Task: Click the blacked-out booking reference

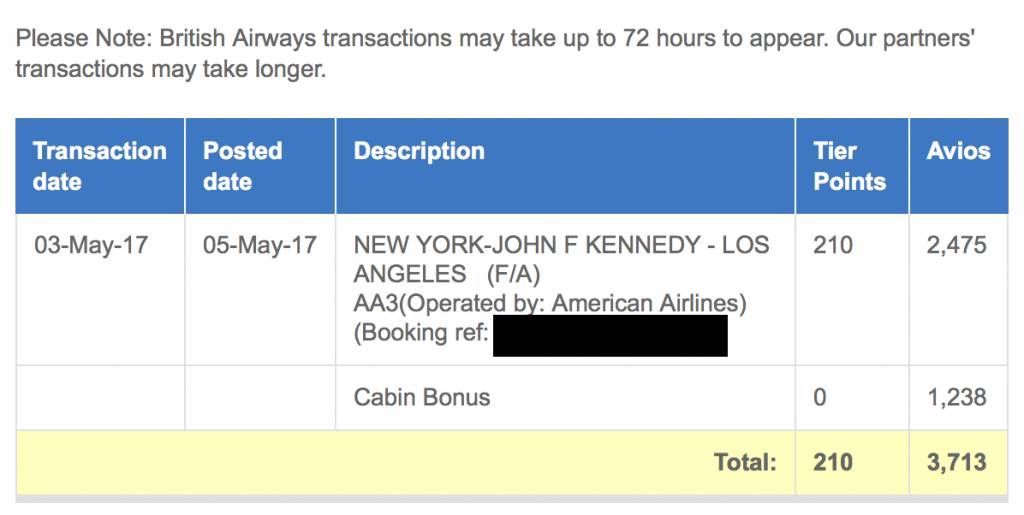Action: click(610, 336)
